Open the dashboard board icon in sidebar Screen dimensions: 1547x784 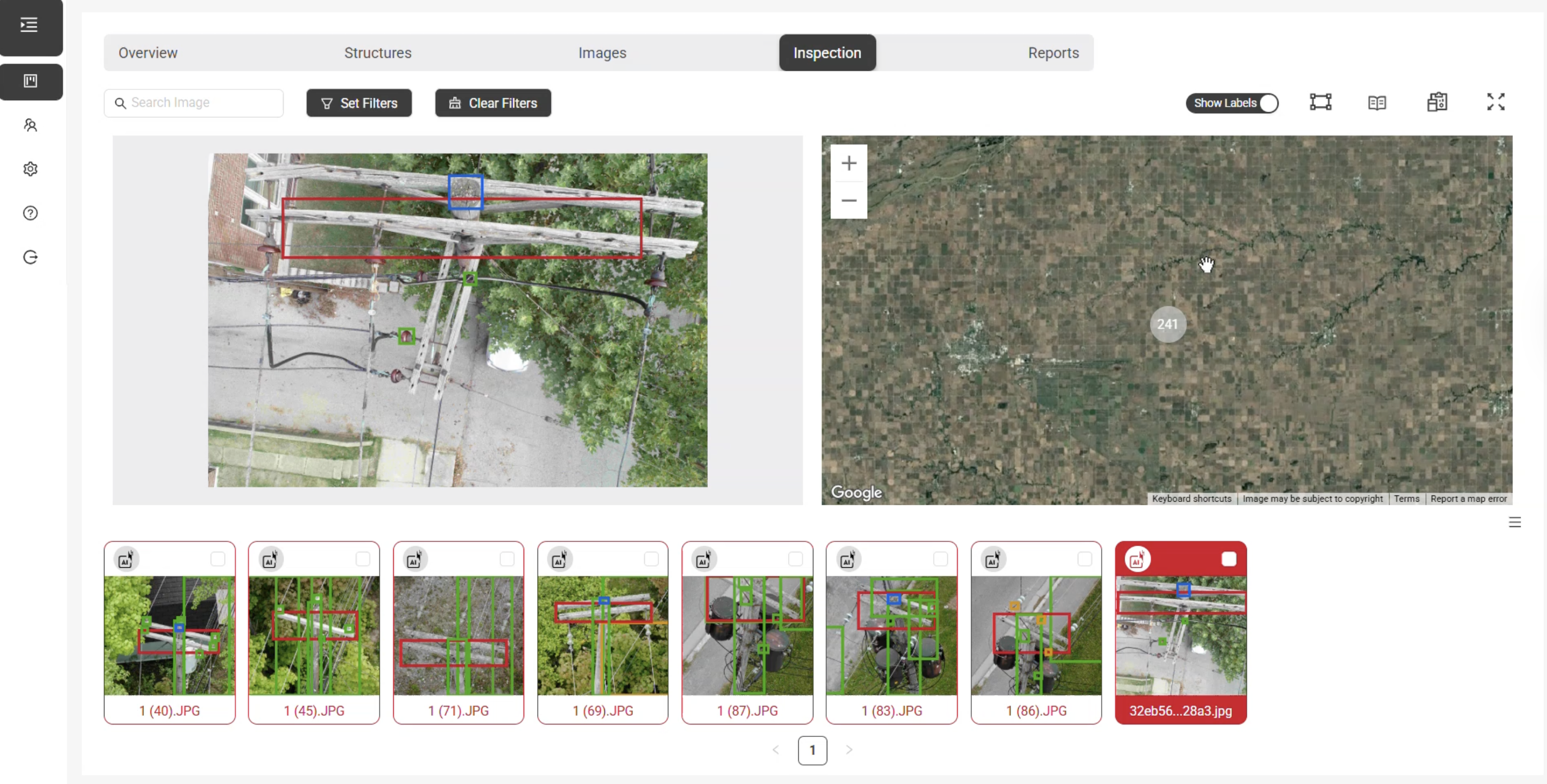tap(30, 81)
